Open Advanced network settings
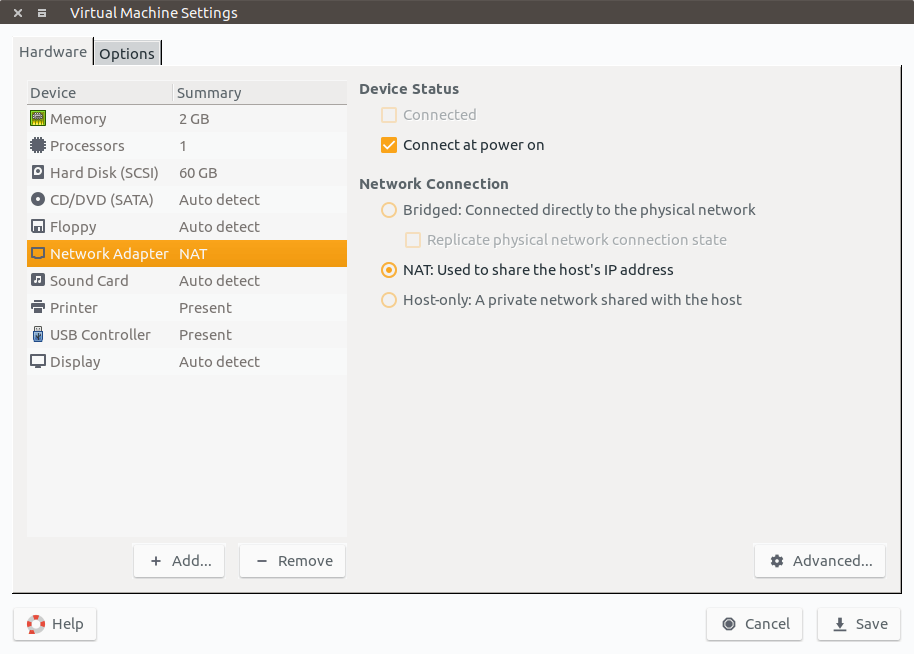 click(x=820, y=561)
